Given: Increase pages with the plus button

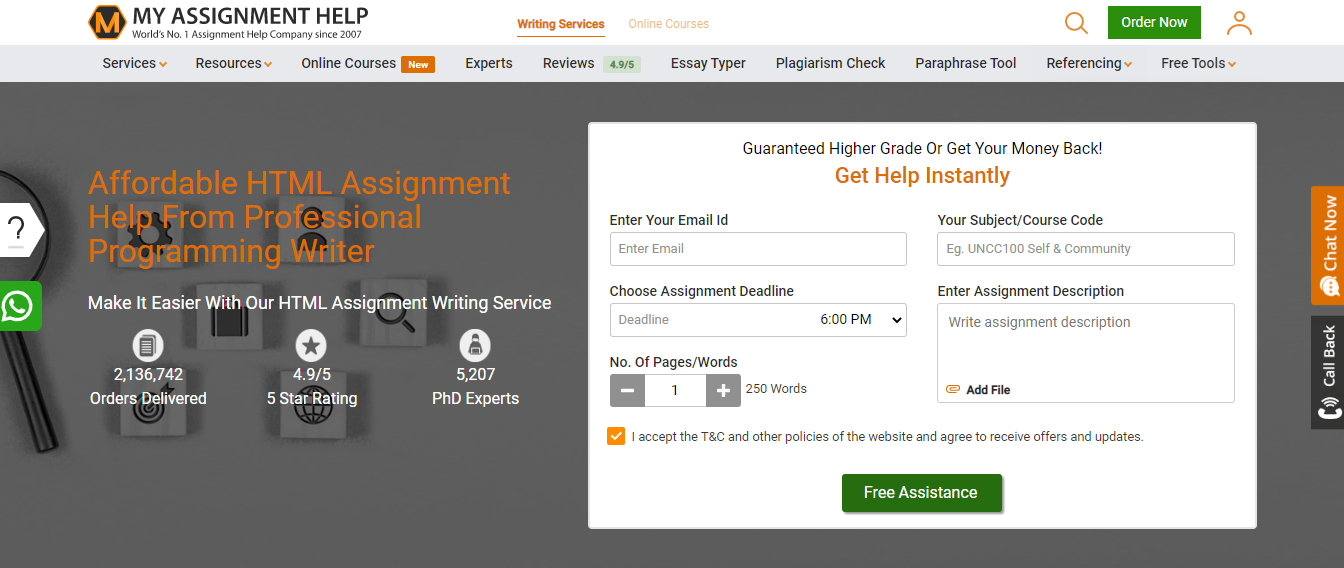Looking at the screenshot, I should pos(723,390).
